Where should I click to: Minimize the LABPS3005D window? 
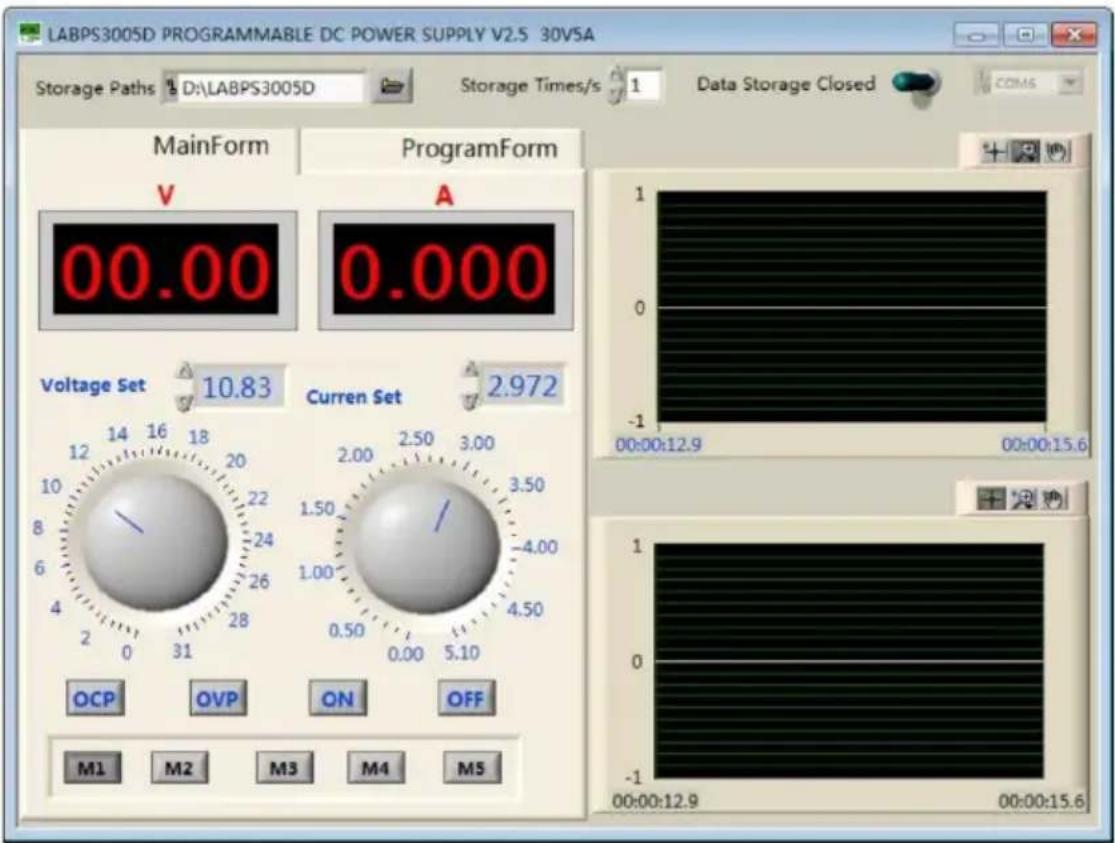pyautogui.click(x=976, y=34)
